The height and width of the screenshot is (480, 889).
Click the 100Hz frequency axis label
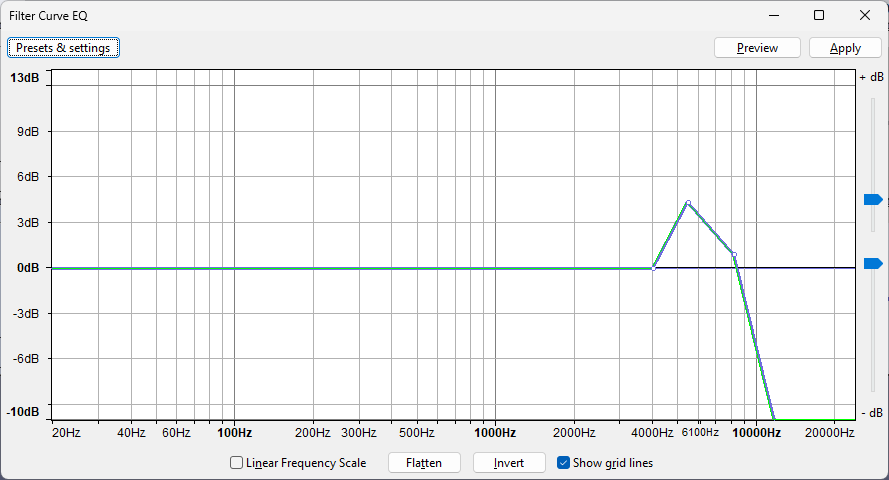235,433
